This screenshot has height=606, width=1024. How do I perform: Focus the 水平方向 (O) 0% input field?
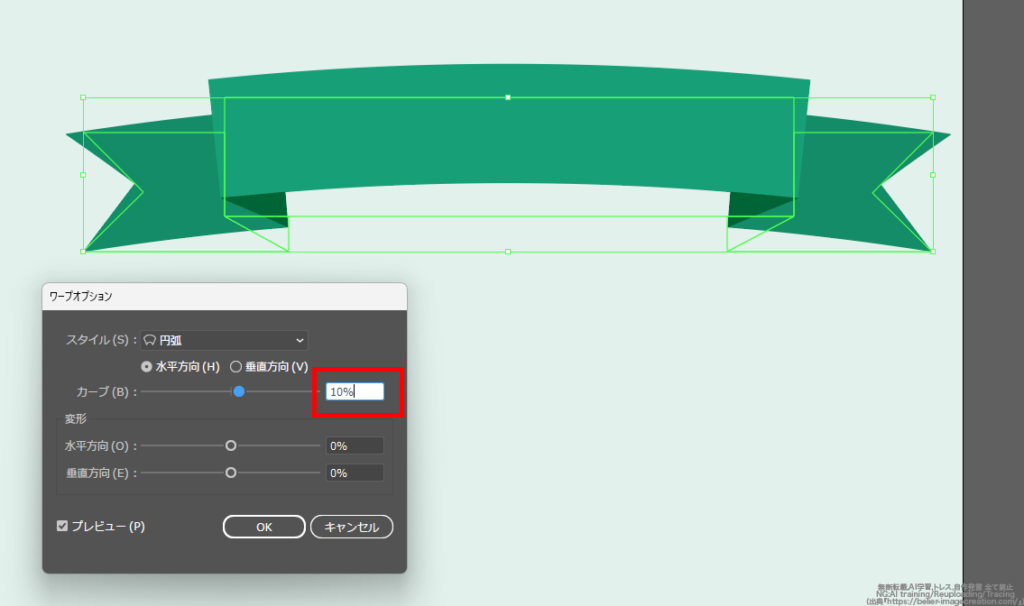pos(355,446)
